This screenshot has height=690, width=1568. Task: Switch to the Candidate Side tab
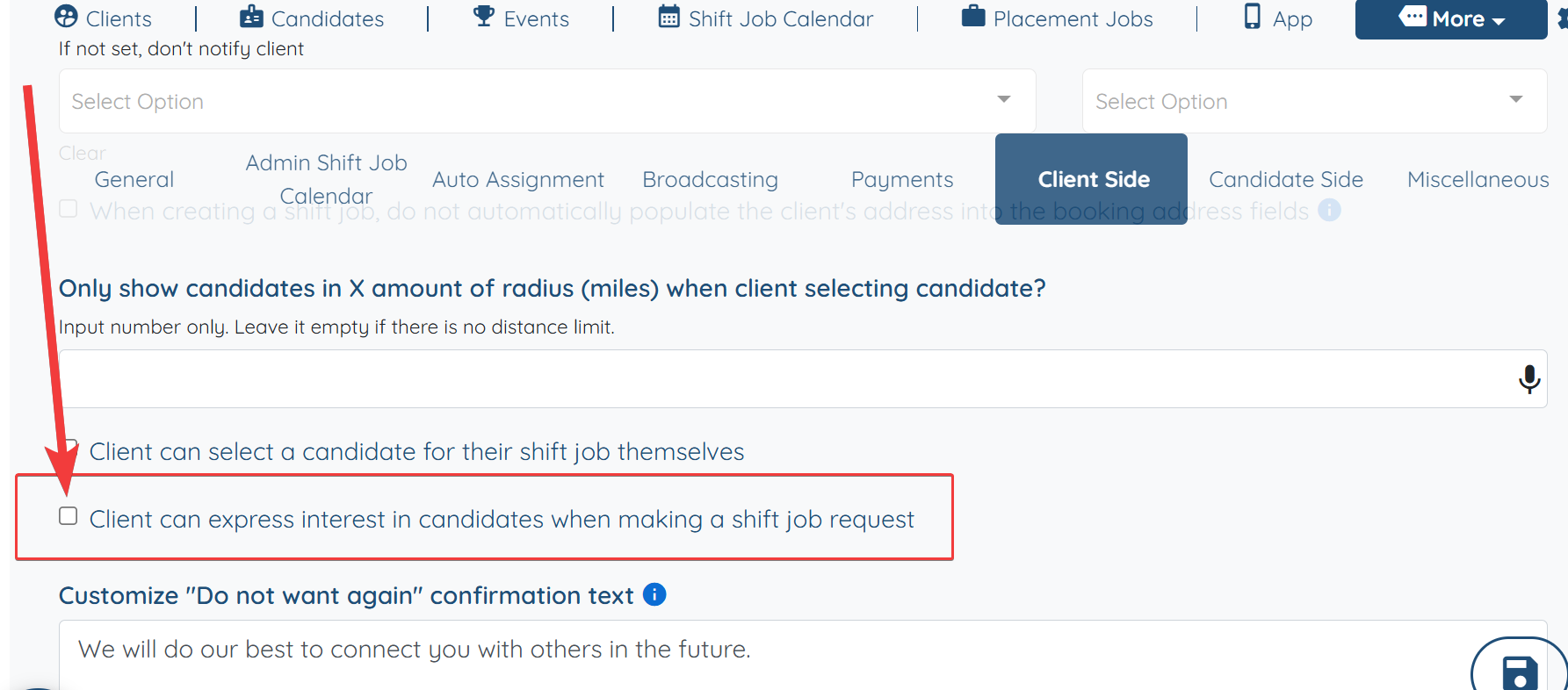coord(1286,179)
